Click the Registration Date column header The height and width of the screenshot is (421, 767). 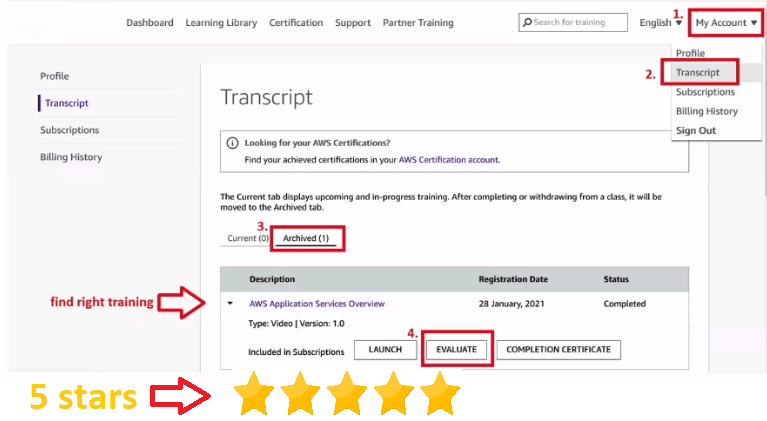513,279
